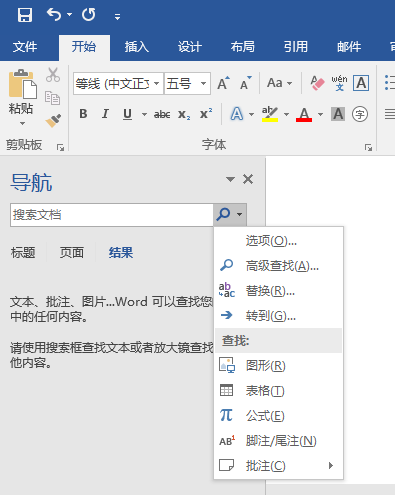
Task: Open font color dropdown arrow
Action: [x=320, y=114]
